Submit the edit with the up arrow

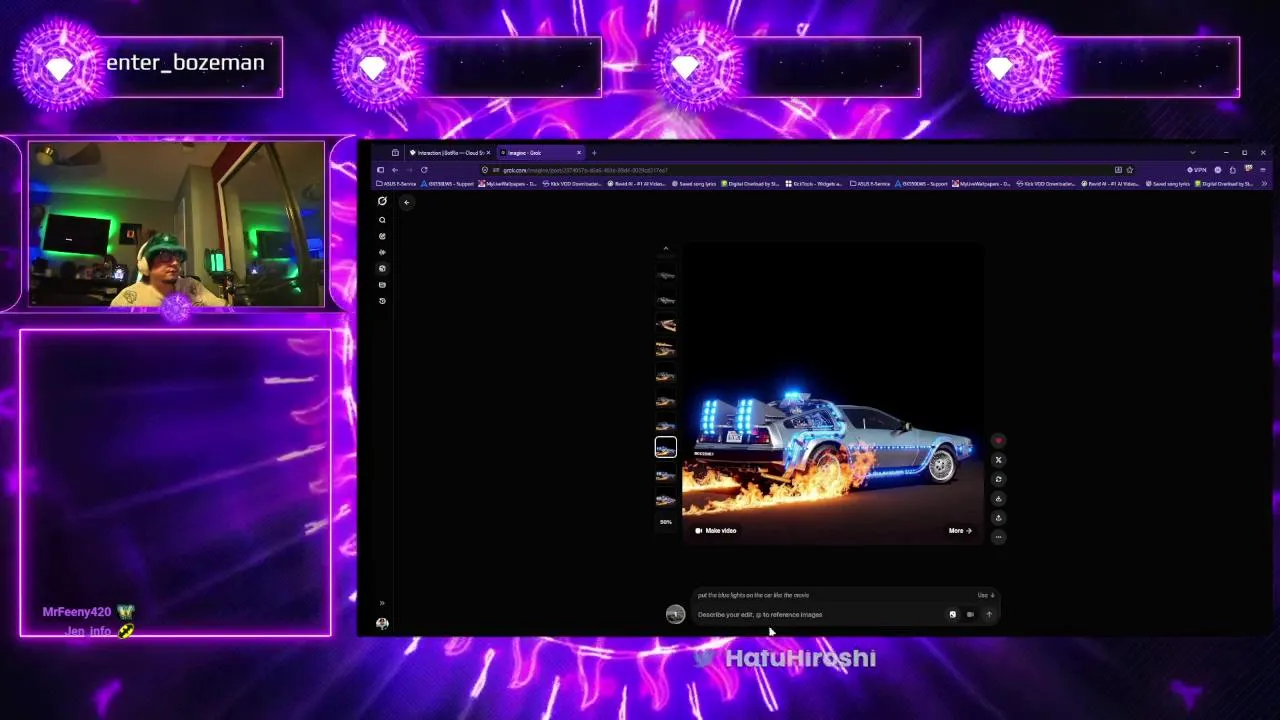coord(989,615)
